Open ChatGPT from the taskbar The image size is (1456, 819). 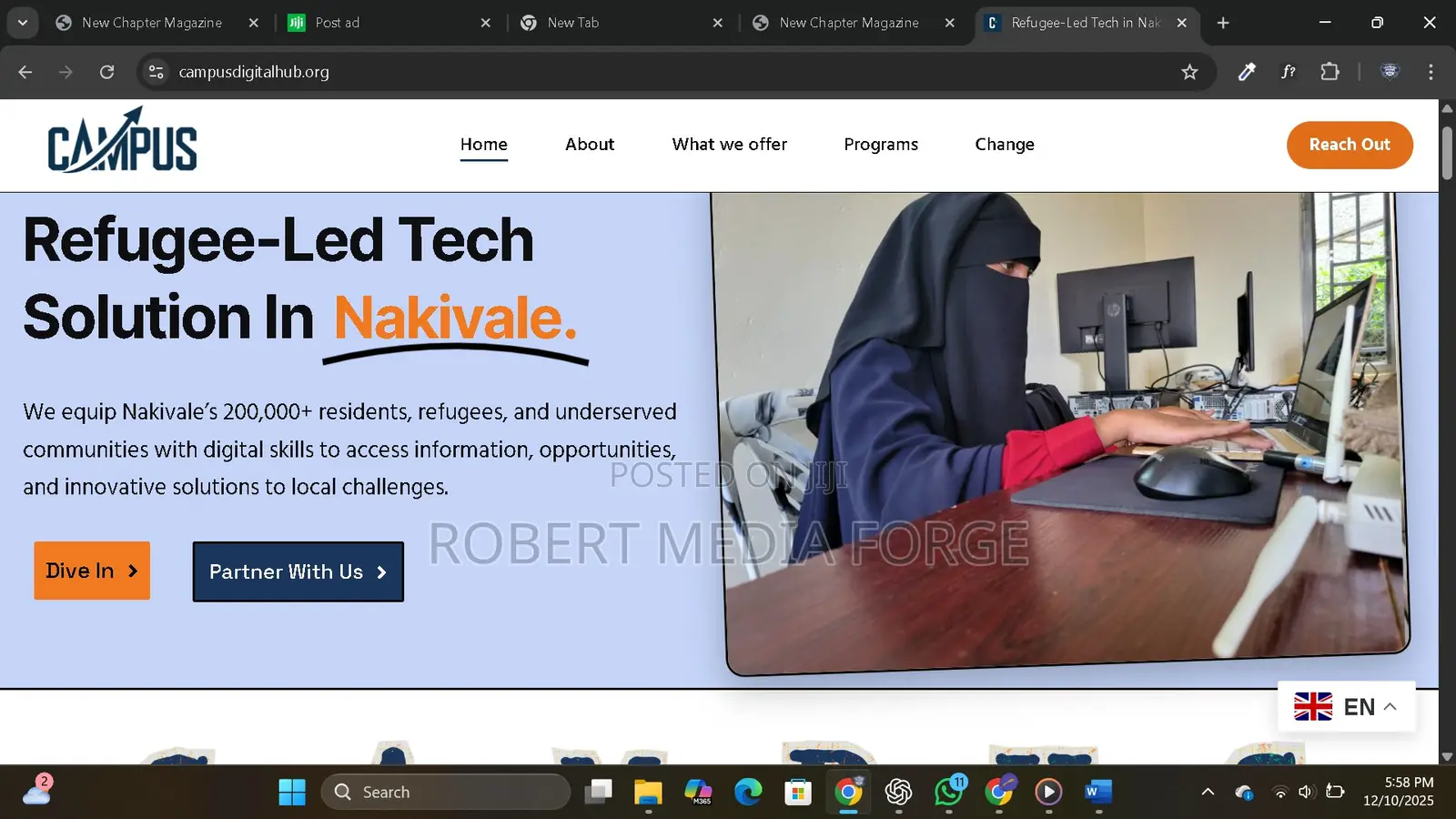click(x=899, y=792)
